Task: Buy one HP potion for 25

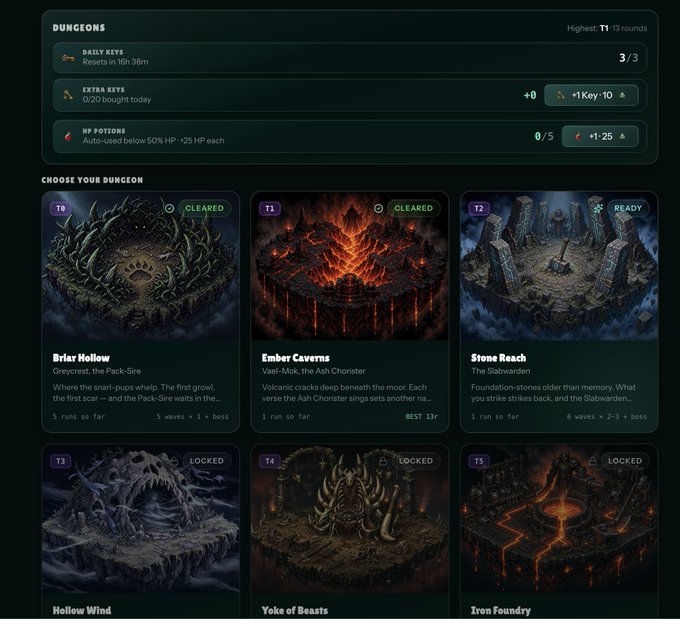Action: point(600,136)
